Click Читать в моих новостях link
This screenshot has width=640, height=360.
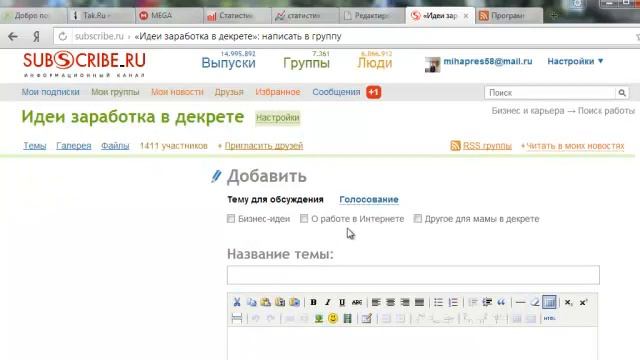pyautogui.click(x=575, y=146)
